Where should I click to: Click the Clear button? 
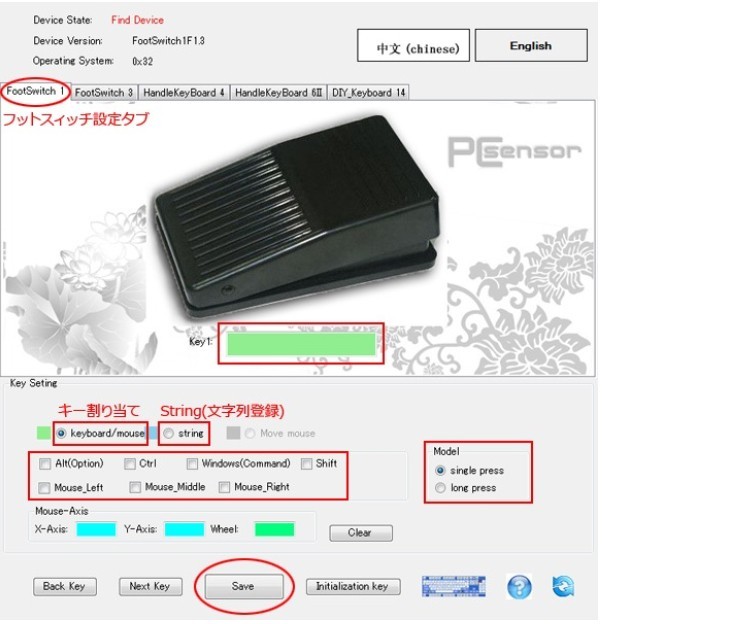click(361, 533)
